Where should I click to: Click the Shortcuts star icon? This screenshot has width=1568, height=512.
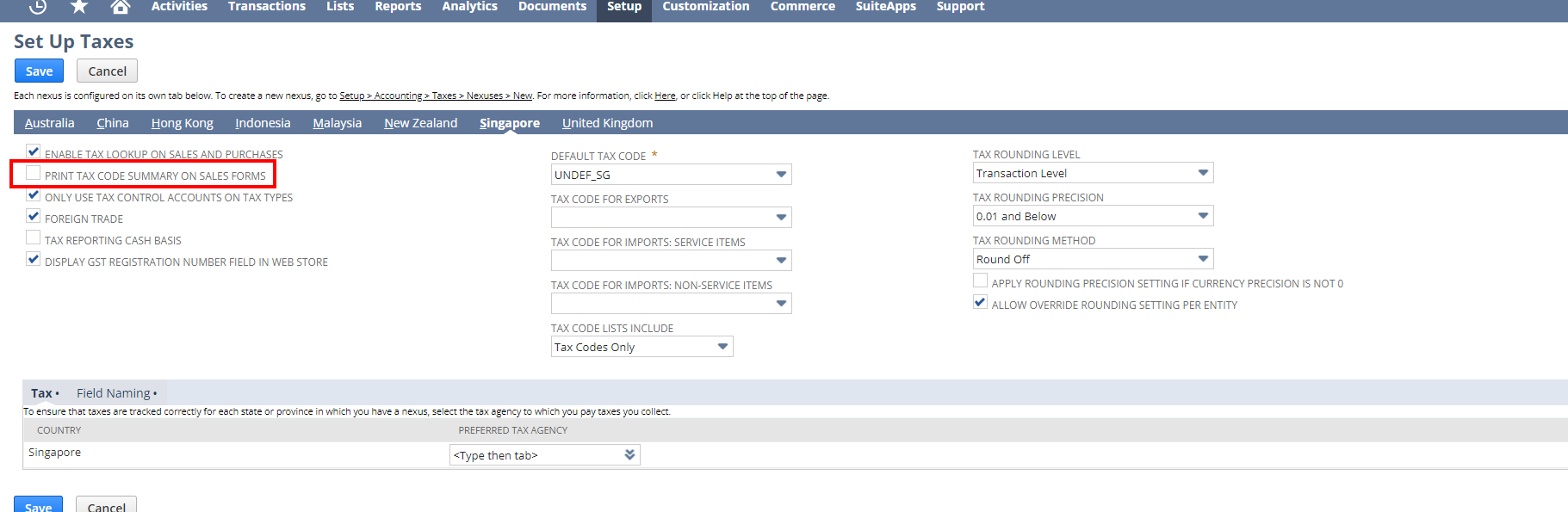pyautogui.click(x=79, y=7)
